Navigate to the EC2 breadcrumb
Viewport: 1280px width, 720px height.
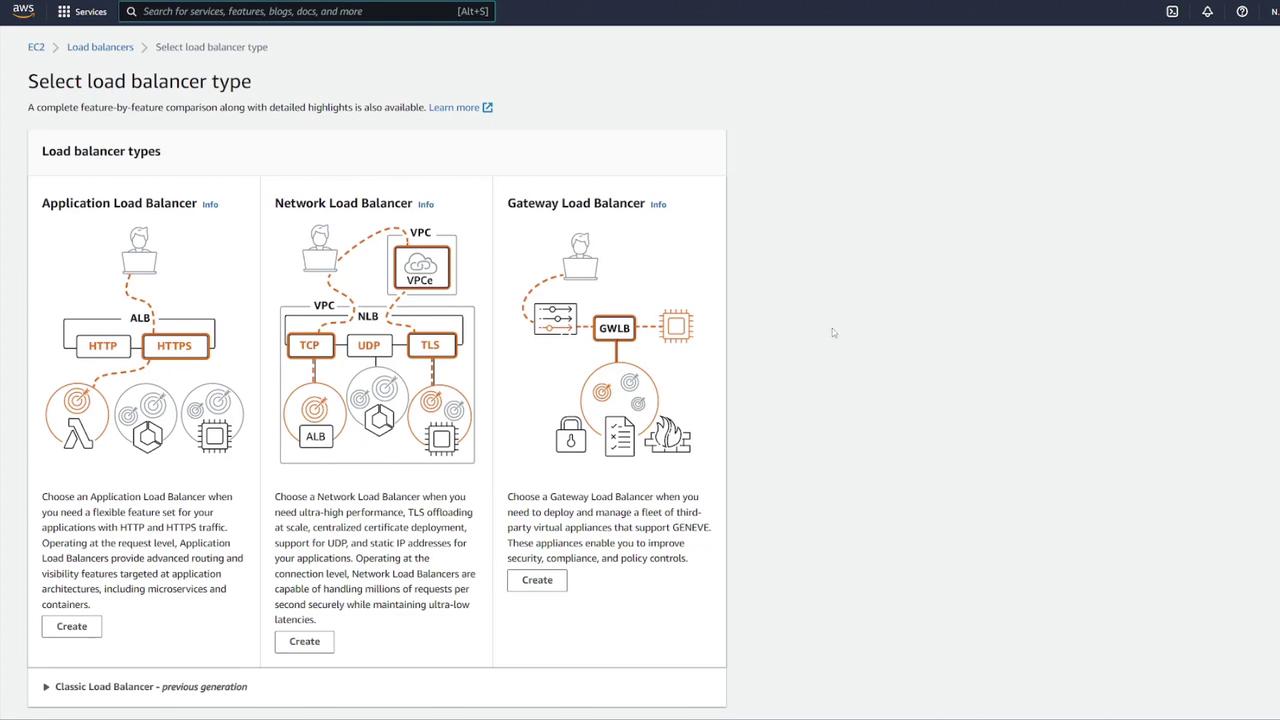[36, 47]
